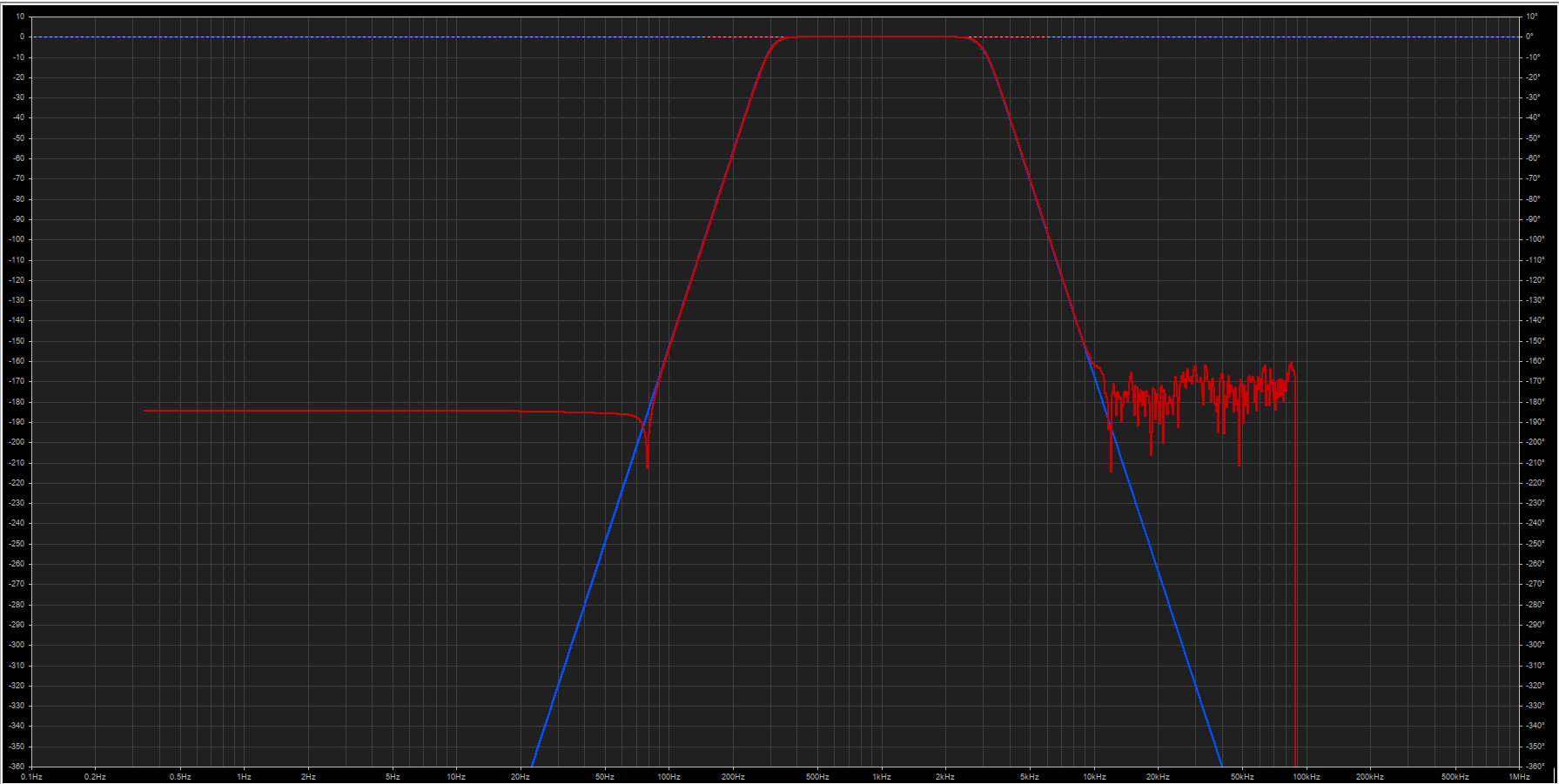
Task: Select the -50° label on the right axis
Action: [x=1533, y=138]
